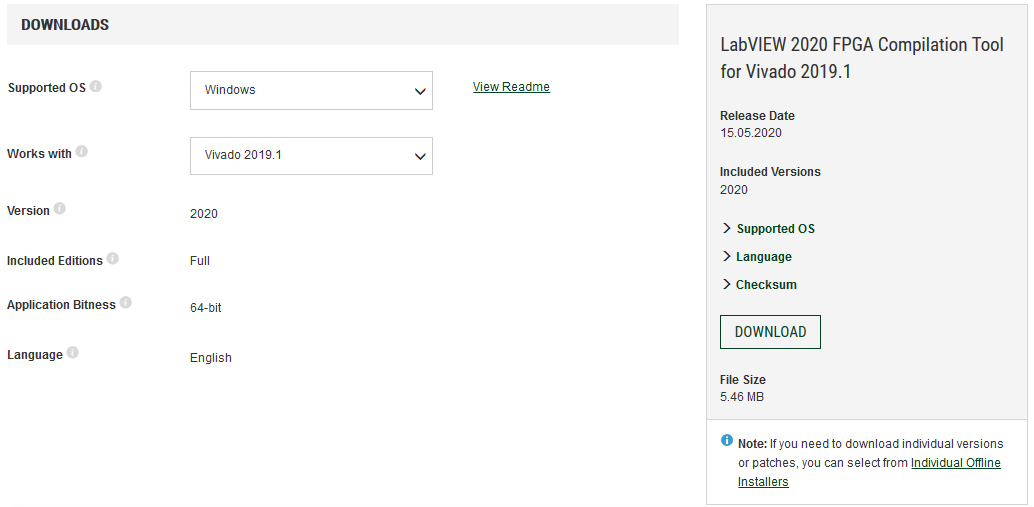This screenshot has width=1034, height=507.
Task: Click the Language field info icon
Action: (x=73, y=353)
